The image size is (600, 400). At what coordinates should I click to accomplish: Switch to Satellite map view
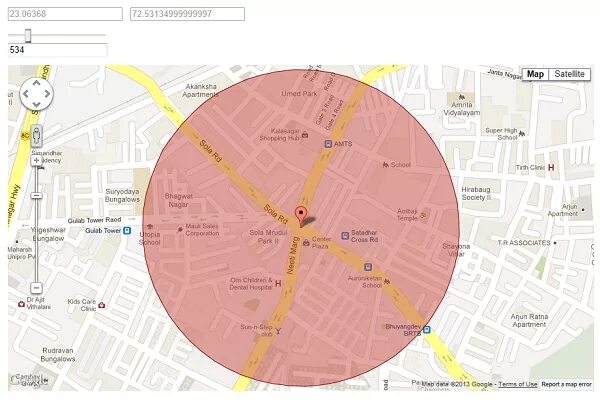[569, 74]
